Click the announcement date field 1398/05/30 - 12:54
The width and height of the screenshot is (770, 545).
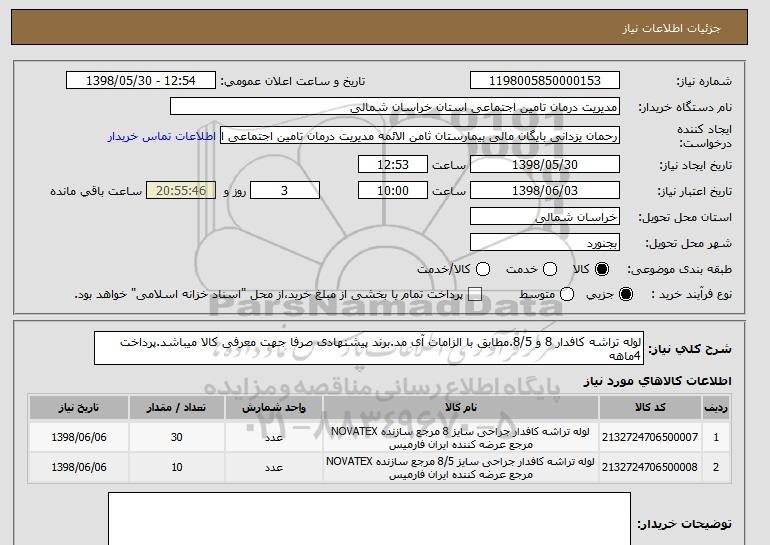(141, 81)
